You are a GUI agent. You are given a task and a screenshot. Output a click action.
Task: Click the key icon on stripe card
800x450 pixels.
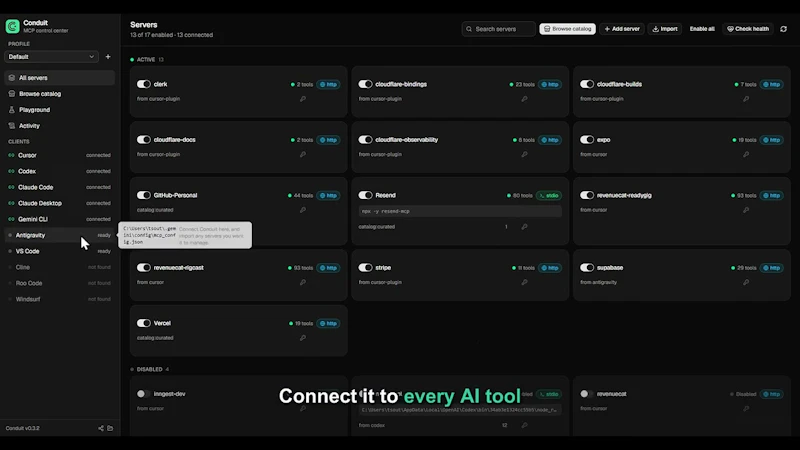(x=524, y=283)
